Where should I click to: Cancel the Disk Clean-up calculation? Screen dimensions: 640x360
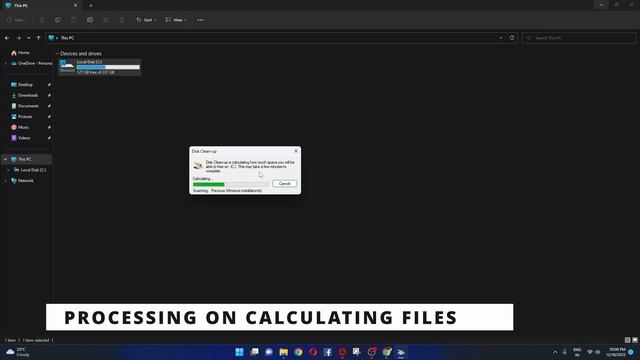click(x=284, y=184)
